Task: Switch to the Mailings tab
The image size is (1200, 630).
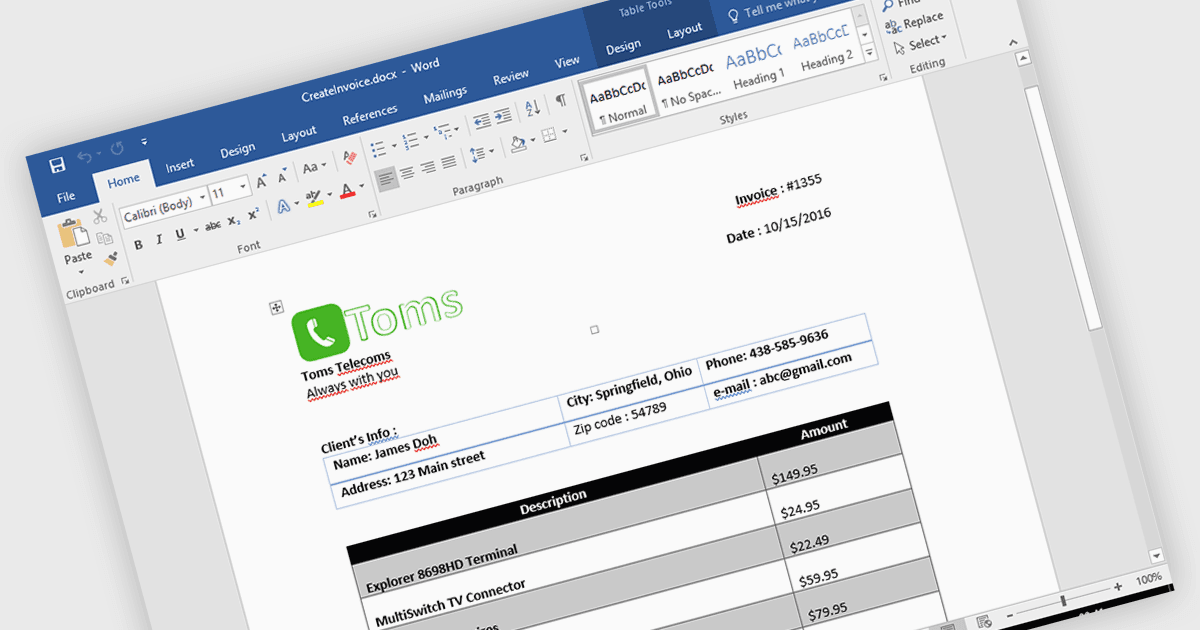Action: pyautogui.click(x=445, y=95)
